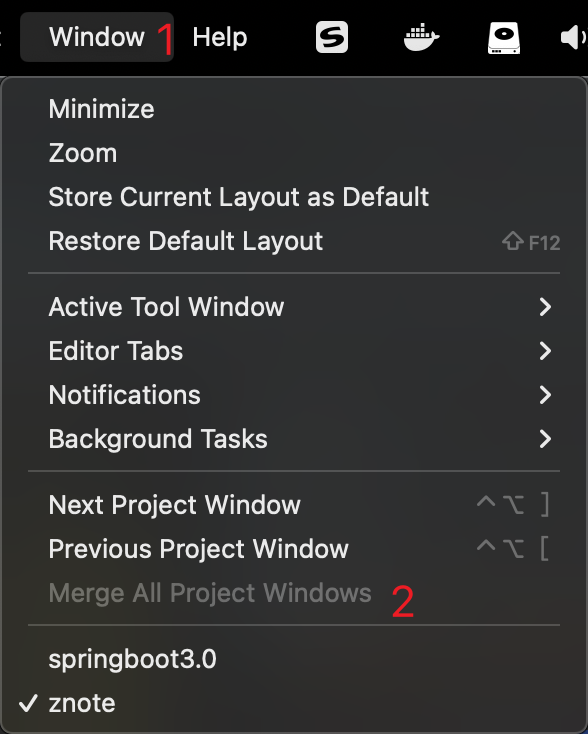Click the disk drive menu bar icon

click(504, 37)
